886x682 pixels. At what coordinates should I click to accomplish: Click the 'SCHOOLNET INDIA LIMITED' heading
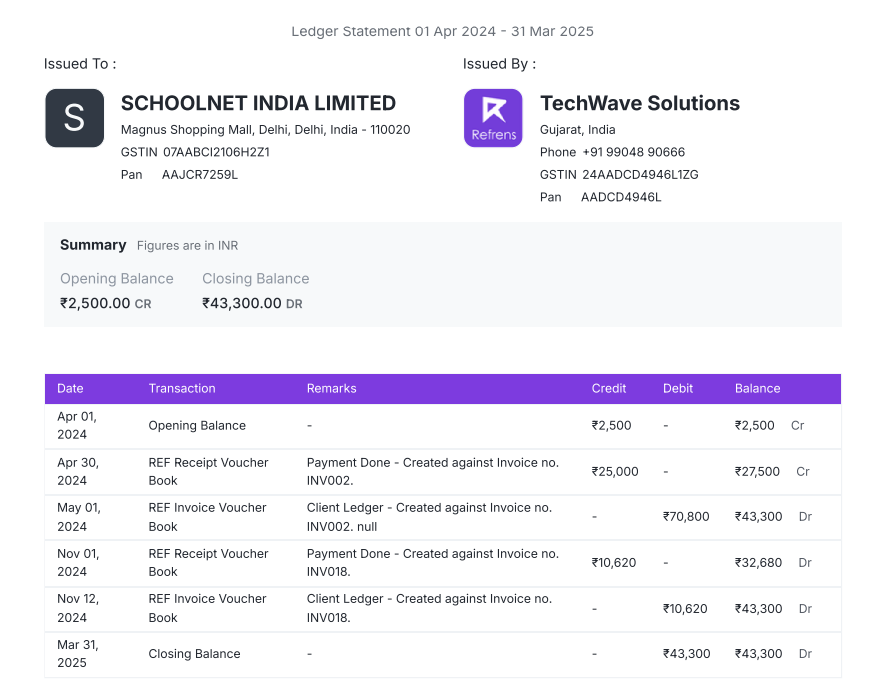[258, 103]
